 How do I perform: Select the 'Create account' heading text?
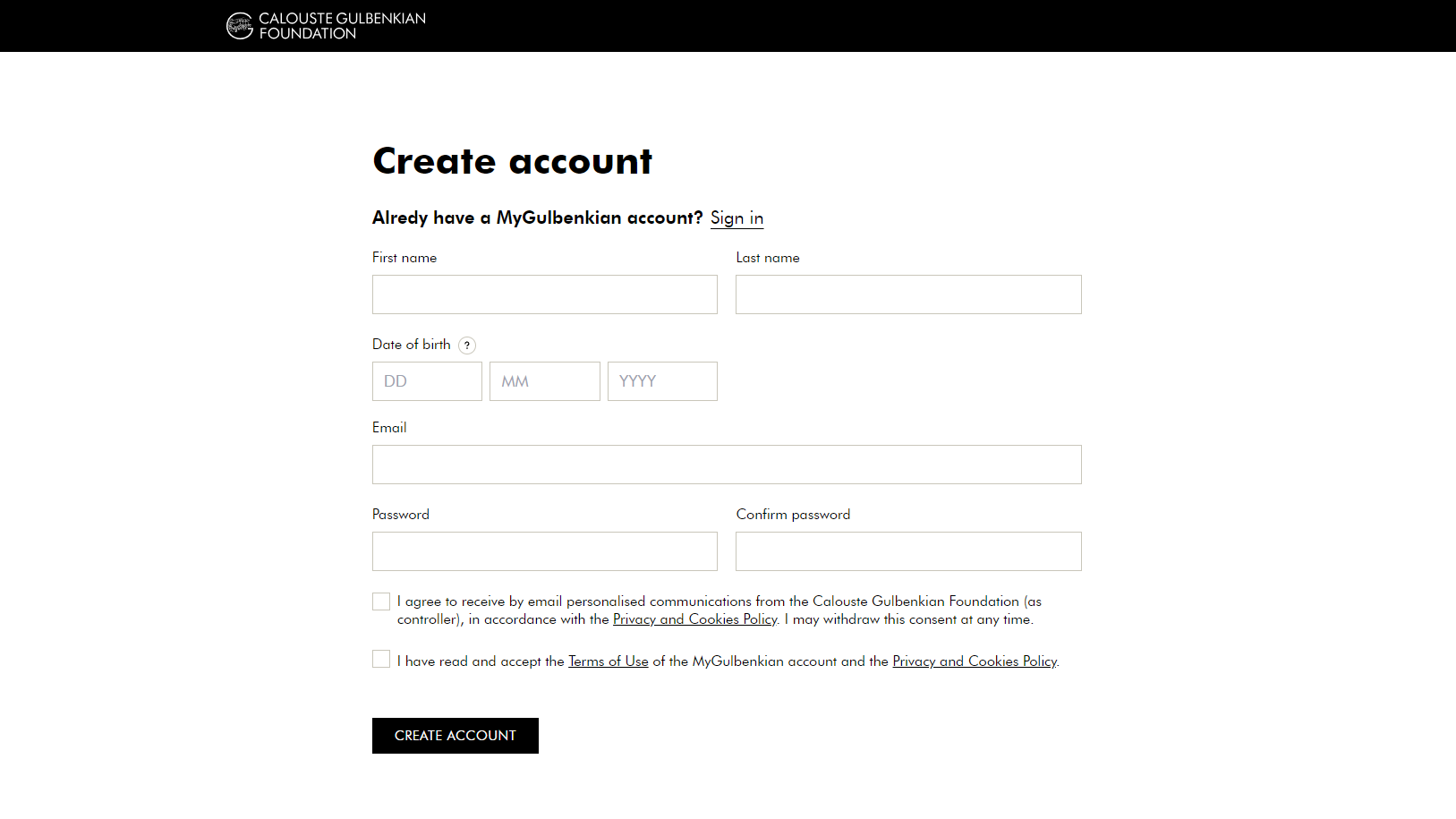(x=513, y=161)
